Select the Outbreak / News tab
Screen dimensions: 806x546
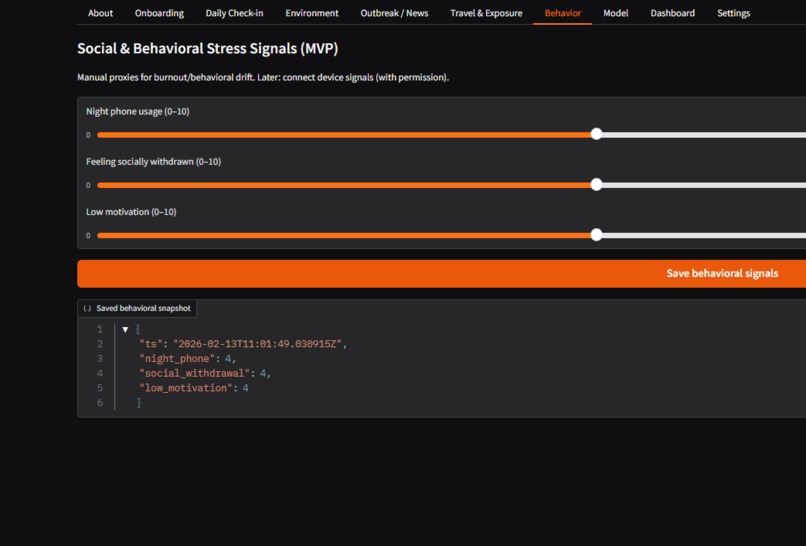pos(394,13)
